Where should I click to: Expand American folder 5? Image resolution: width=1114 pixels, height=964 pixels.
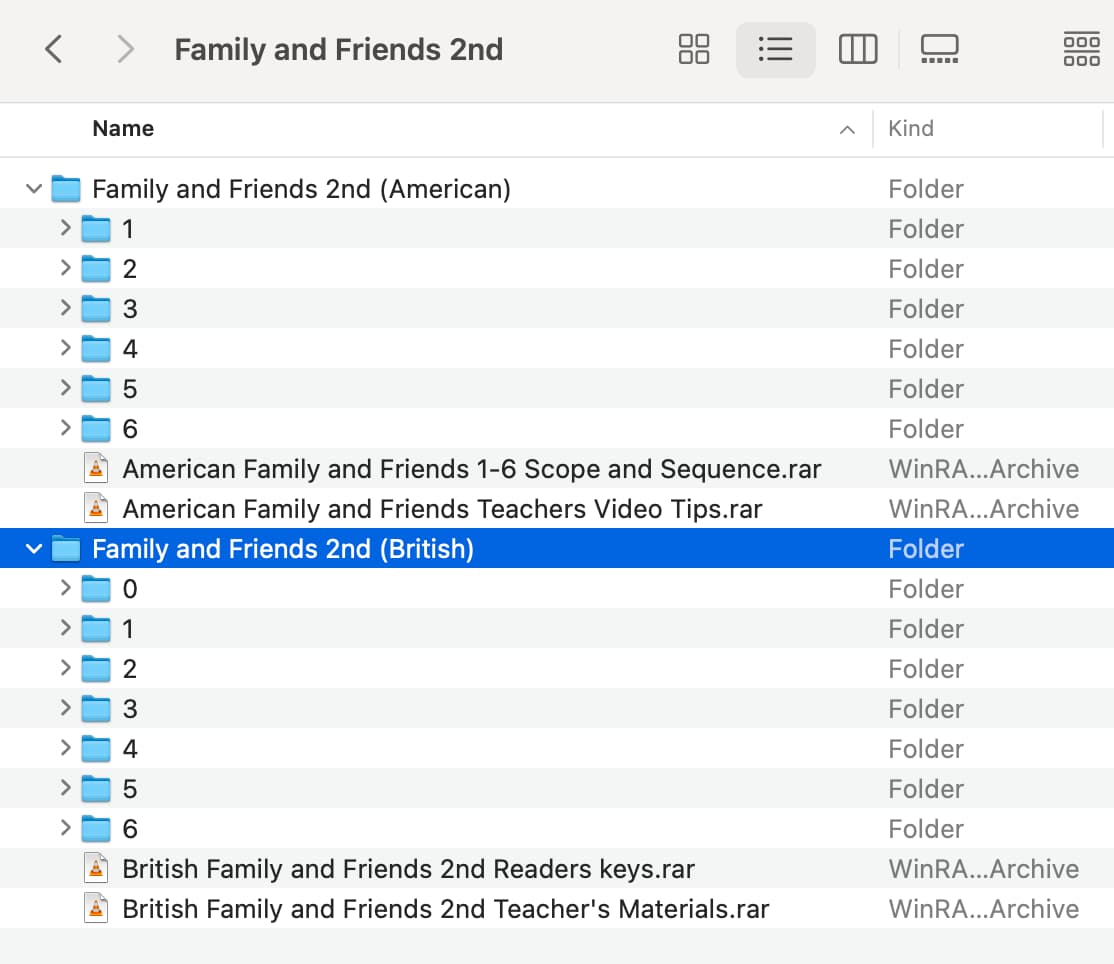(x=65, y=388)
